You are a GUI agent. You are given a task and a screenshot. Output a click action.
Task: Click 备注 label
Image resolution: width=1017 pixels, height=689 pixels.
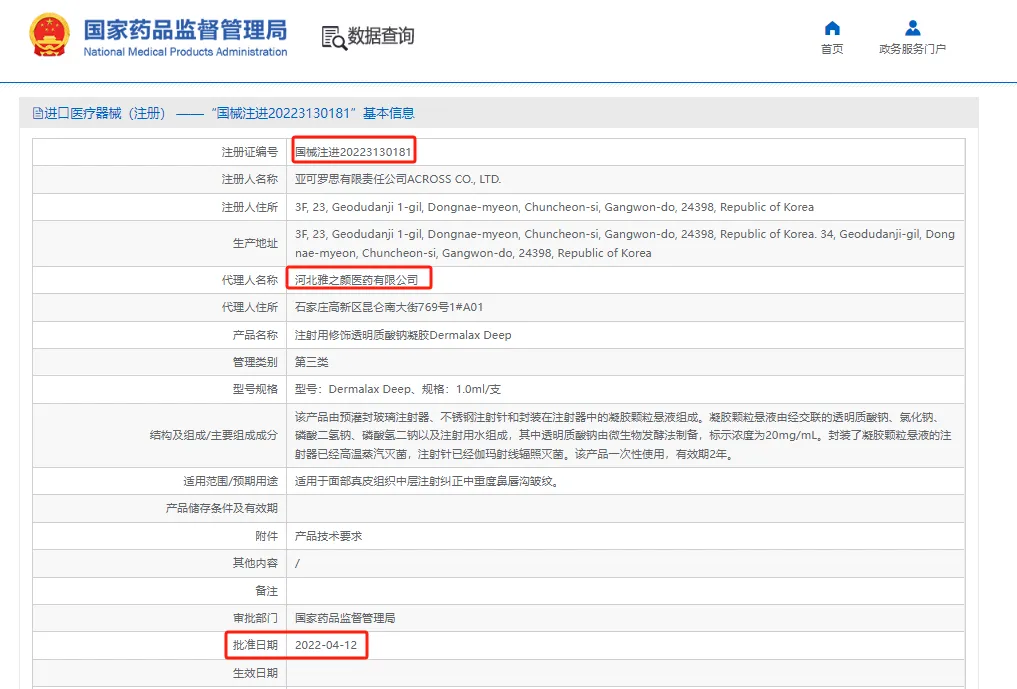(267, 591)
